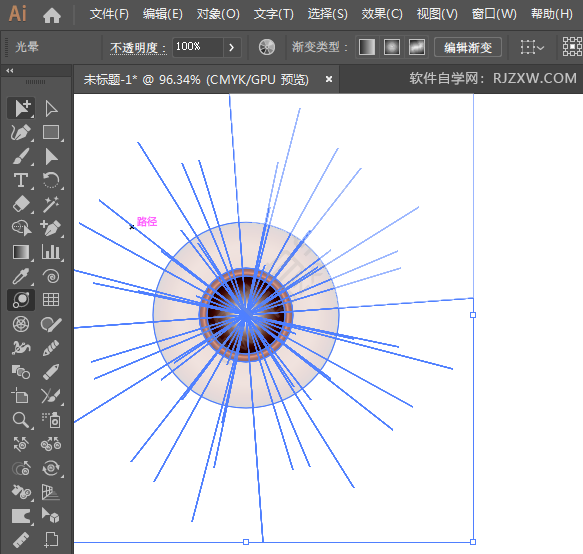Image resolution: width=583 pixels, height=554 pixels.
Task: Open the 效果(C) menu
Action: click(382, 14)
